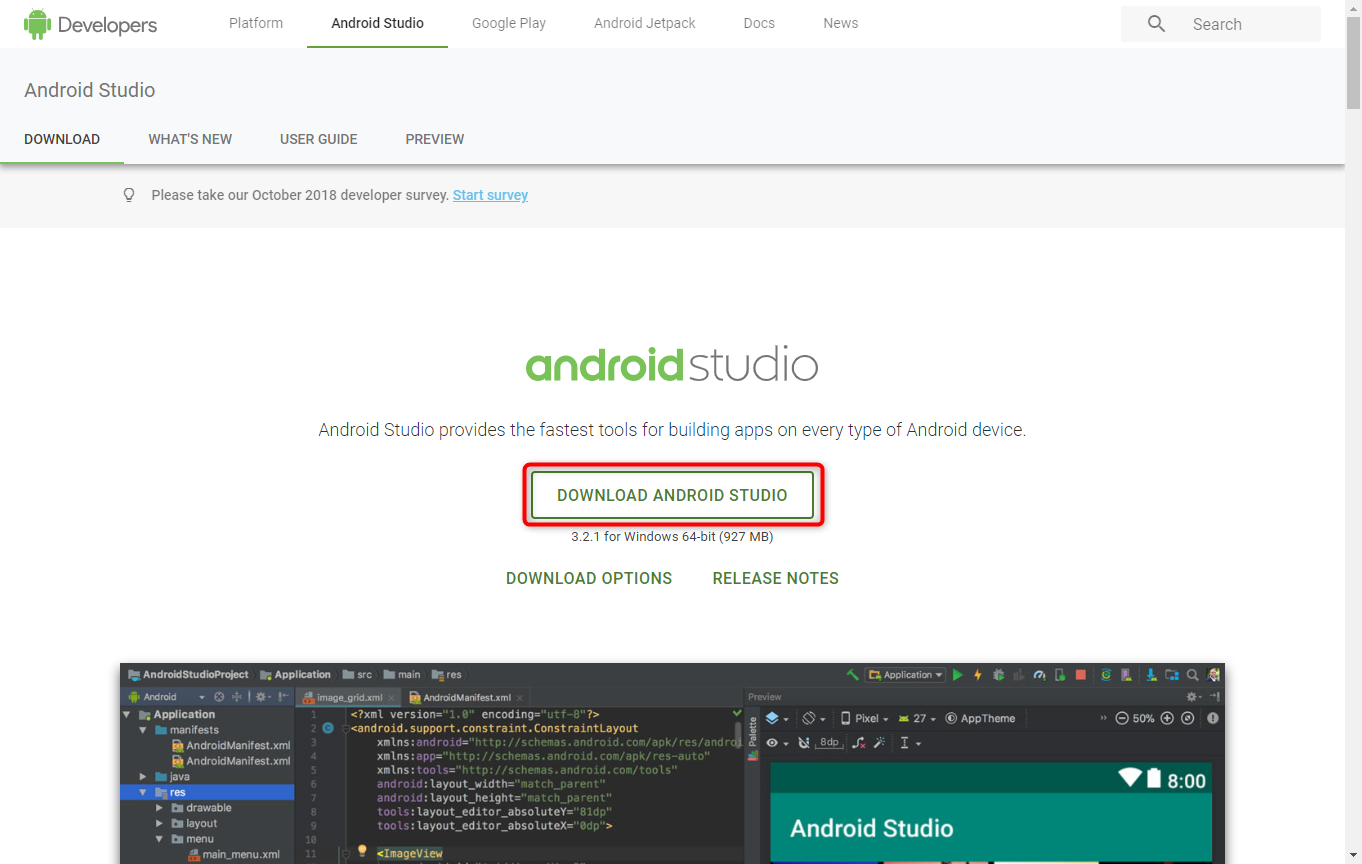Click the IDE toolbar search magnifier

(x=1192, y=675)
